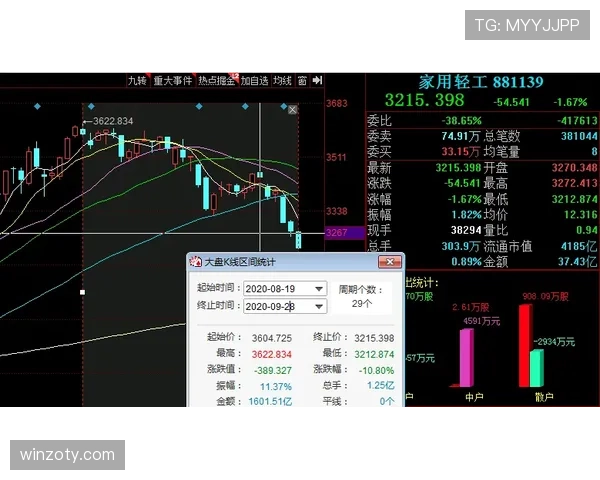Click the 总笔数 value 381044

click(579, 136)
